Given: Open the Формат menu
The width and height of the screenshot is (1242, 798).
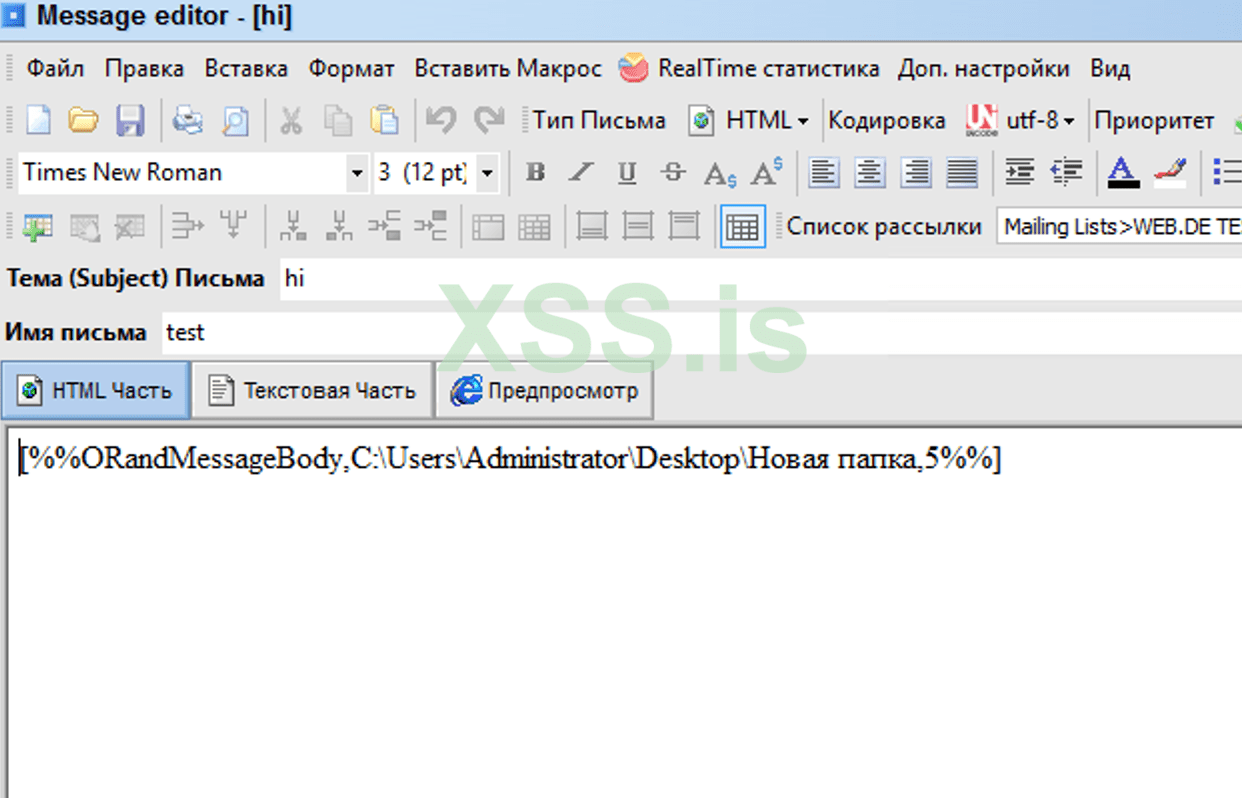Looking at the screenshot, I should 351,69.
